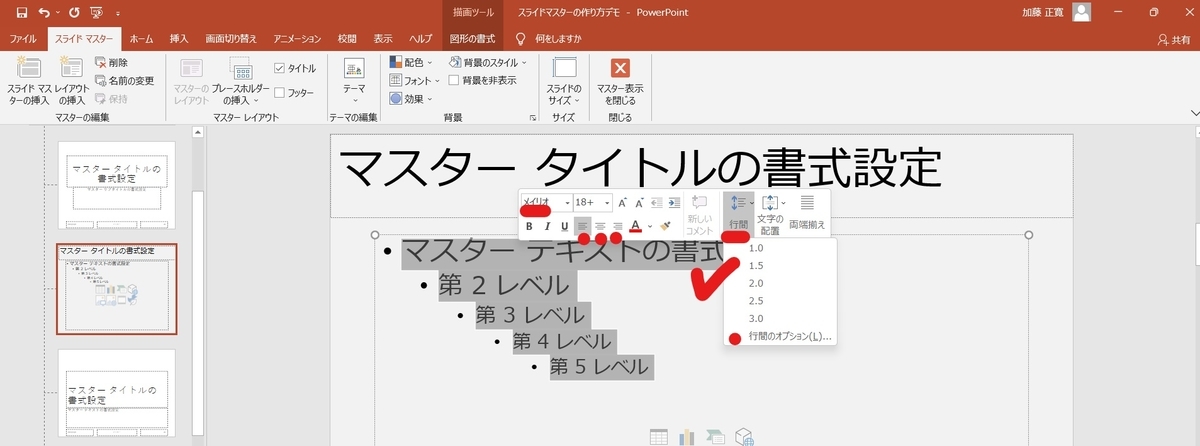Select the first layout thumbnail in panel
The height and width of the screenshot is (446, 1200).
click(116, 186)
